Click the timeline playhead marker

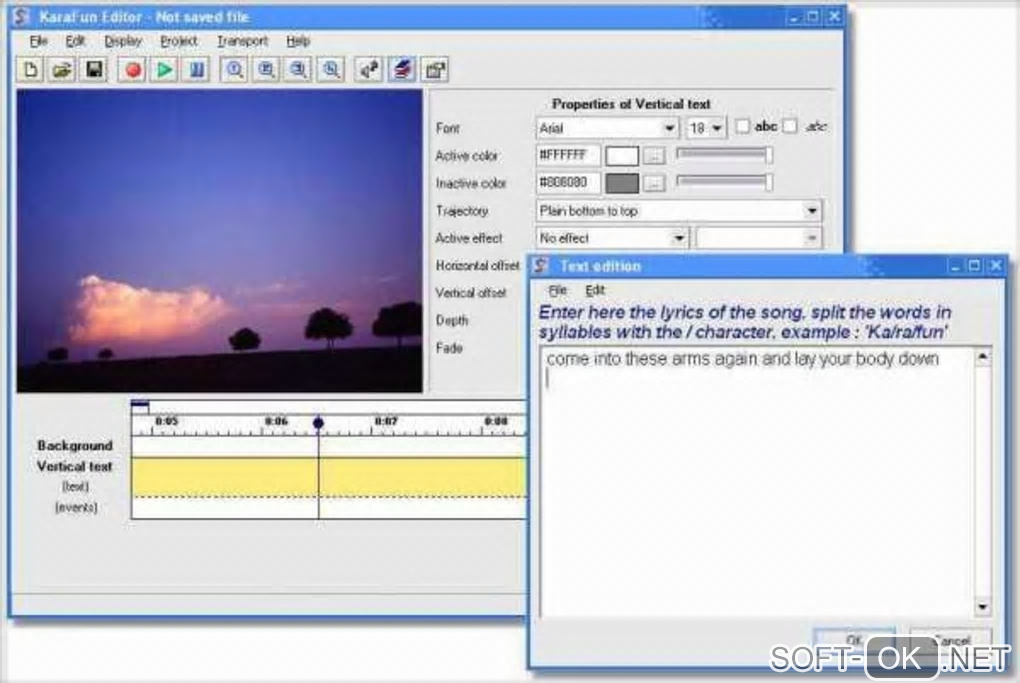click(x=318, y=423)
